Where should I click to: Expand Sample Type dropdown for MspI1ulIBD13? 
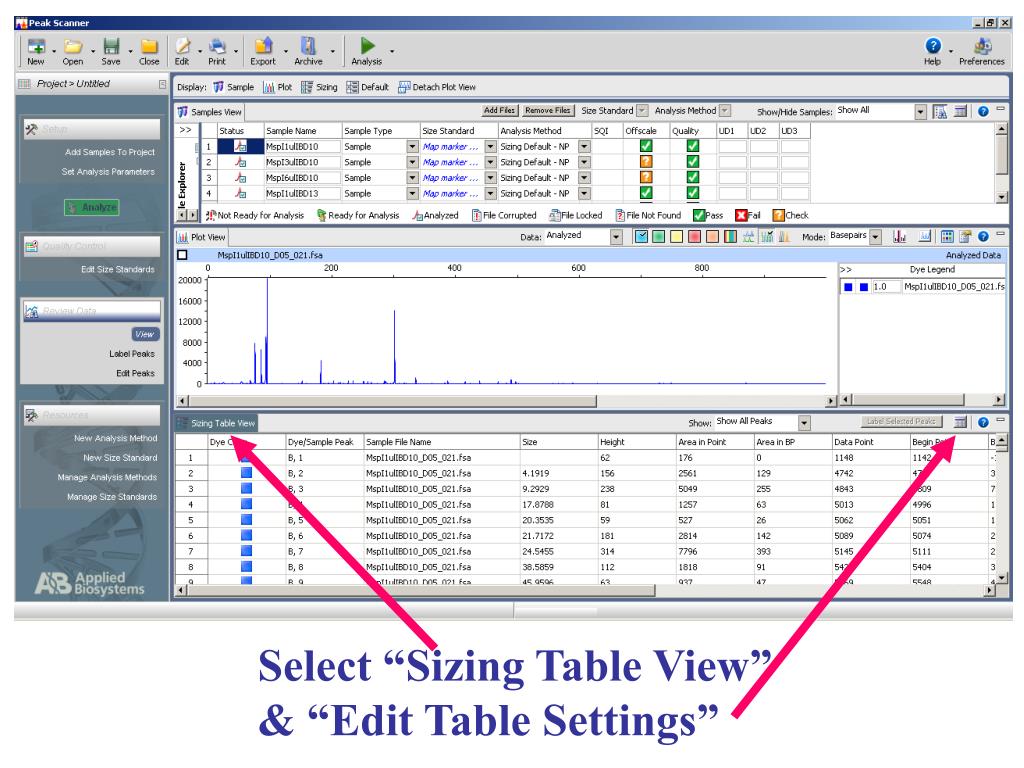point(412,194)
